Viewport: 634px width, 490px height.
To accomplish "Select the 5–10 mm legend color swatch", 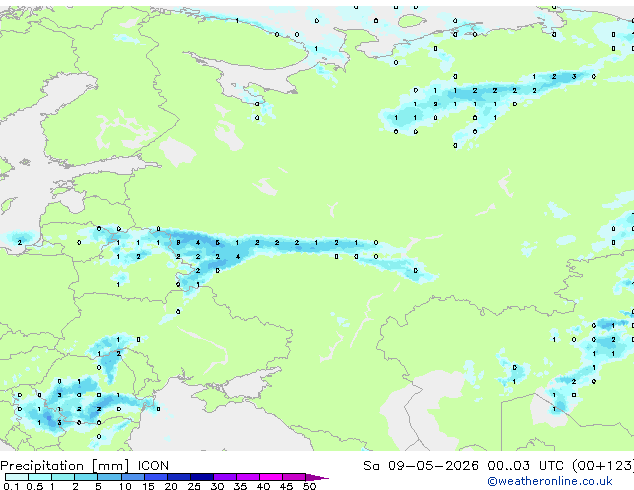I will pos(109,477).
